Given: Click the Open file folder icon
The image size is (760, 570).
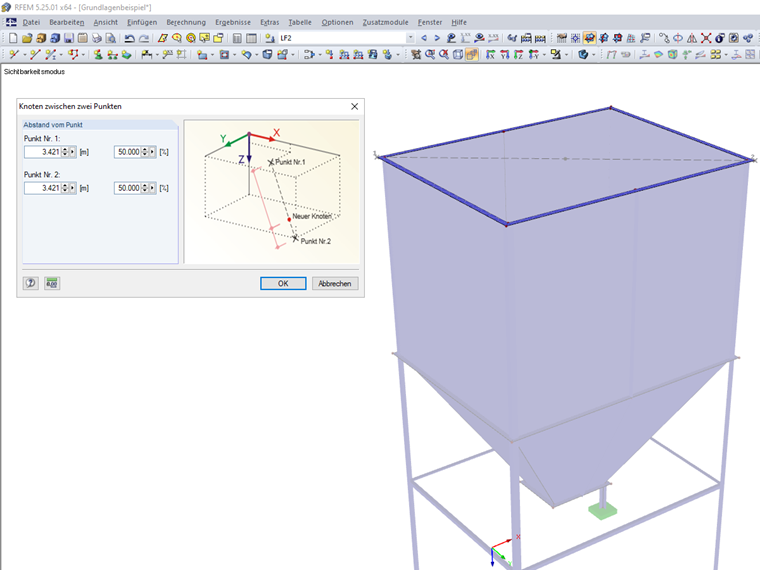Looking at the screenshot, I should tap(27, 38).
